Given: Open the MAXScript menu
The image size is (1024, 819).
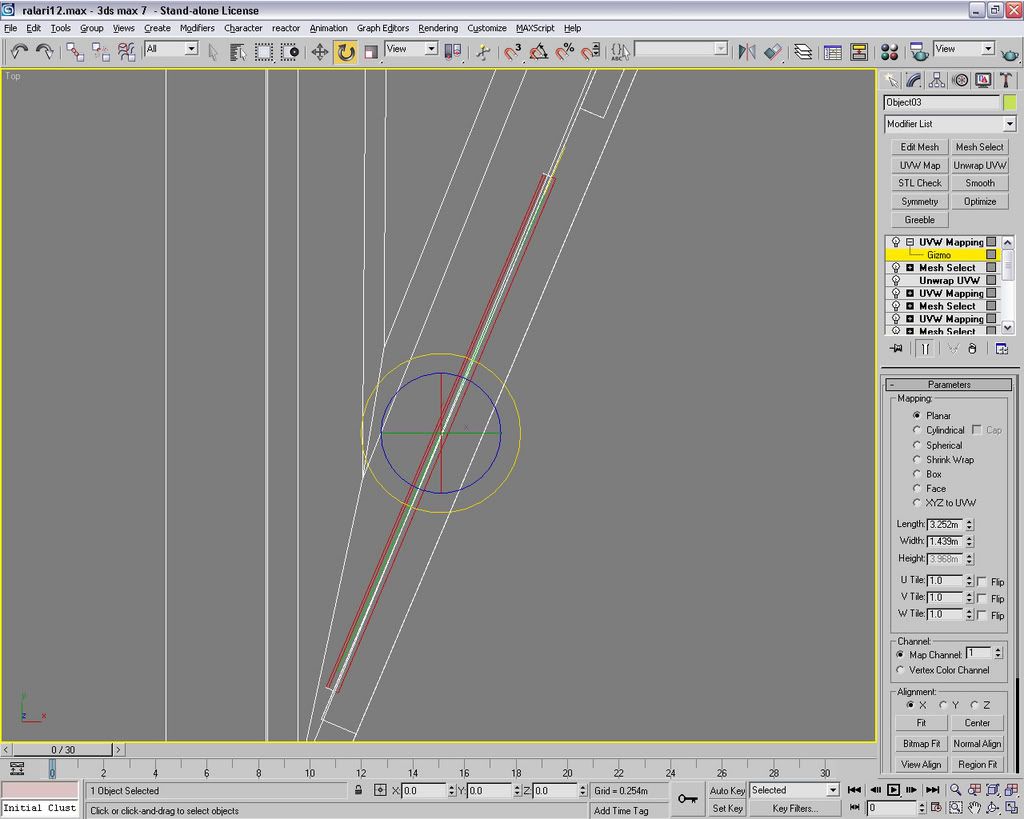Looking at the screenshot, I should (535, 28).
